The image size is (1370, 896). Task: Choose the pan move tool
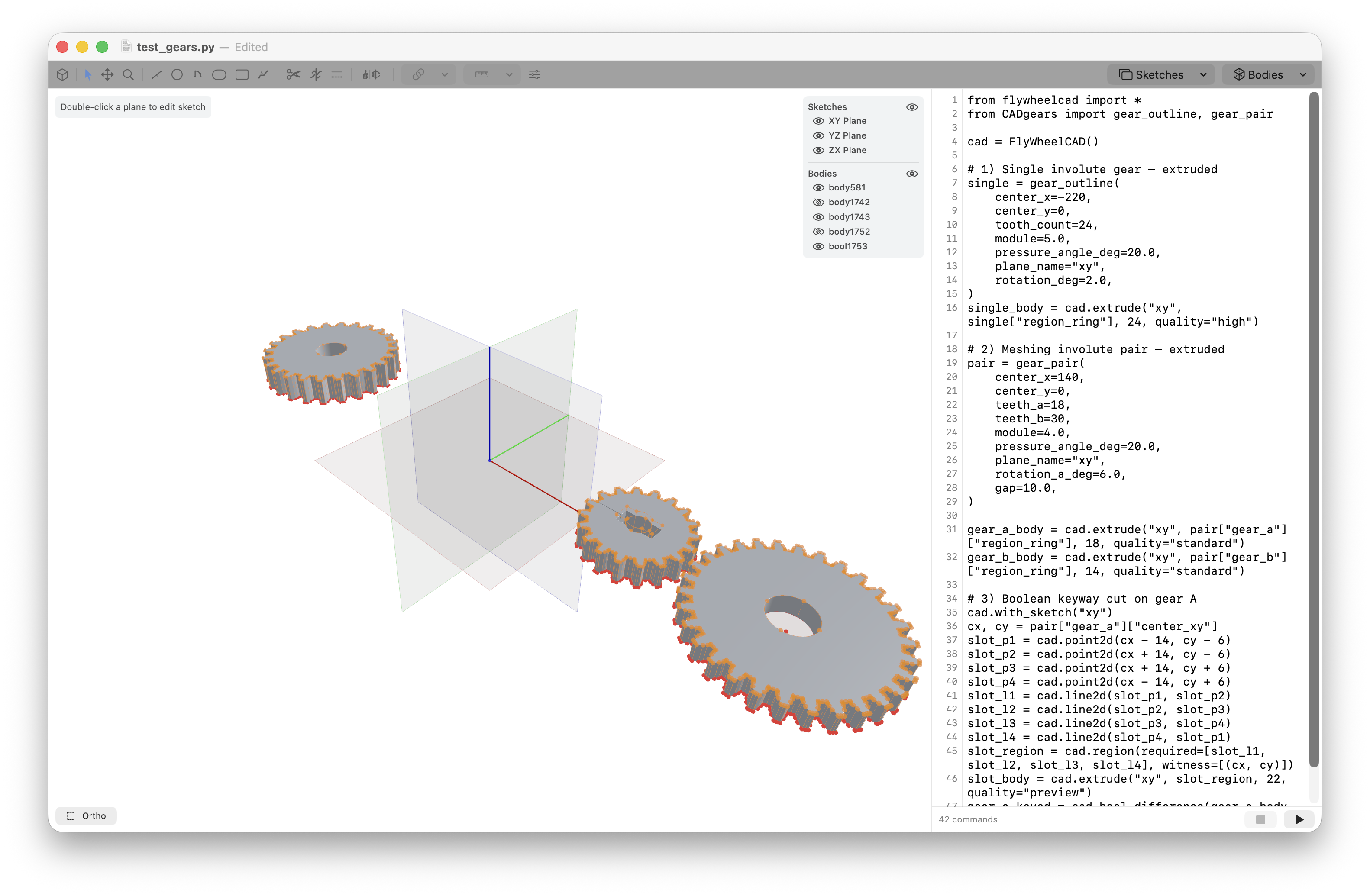pos(107,75)
